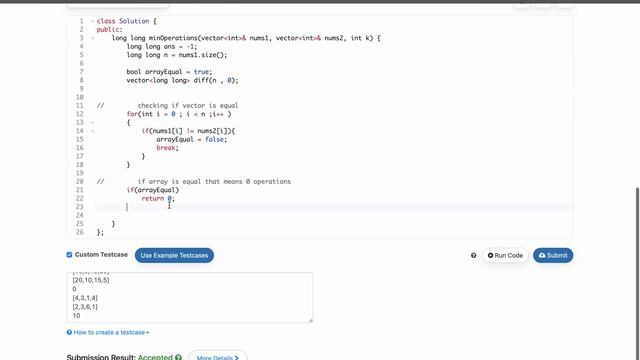640x360 pixels.
Task: Submit the solution
Action: [553, 256]
